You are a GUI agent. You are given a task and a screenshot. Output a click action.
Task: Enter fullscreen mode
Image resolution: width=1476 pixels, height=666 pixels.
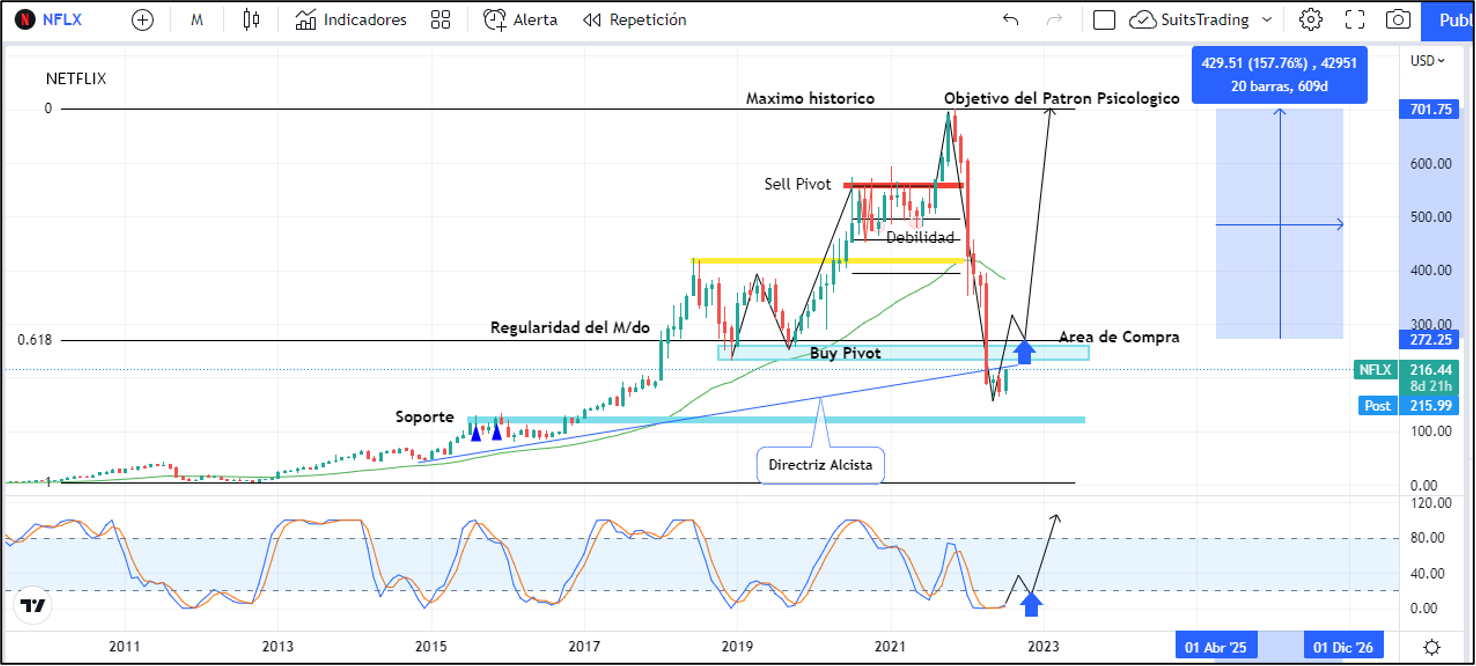pos(1355,20)
